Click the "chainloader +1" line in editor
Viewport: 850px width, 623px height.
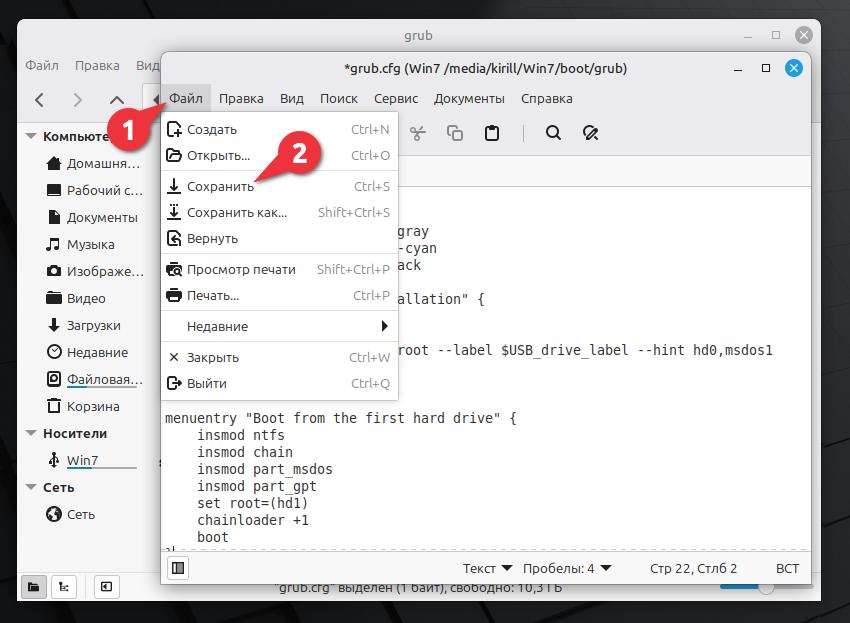click(x=253, y=520)
